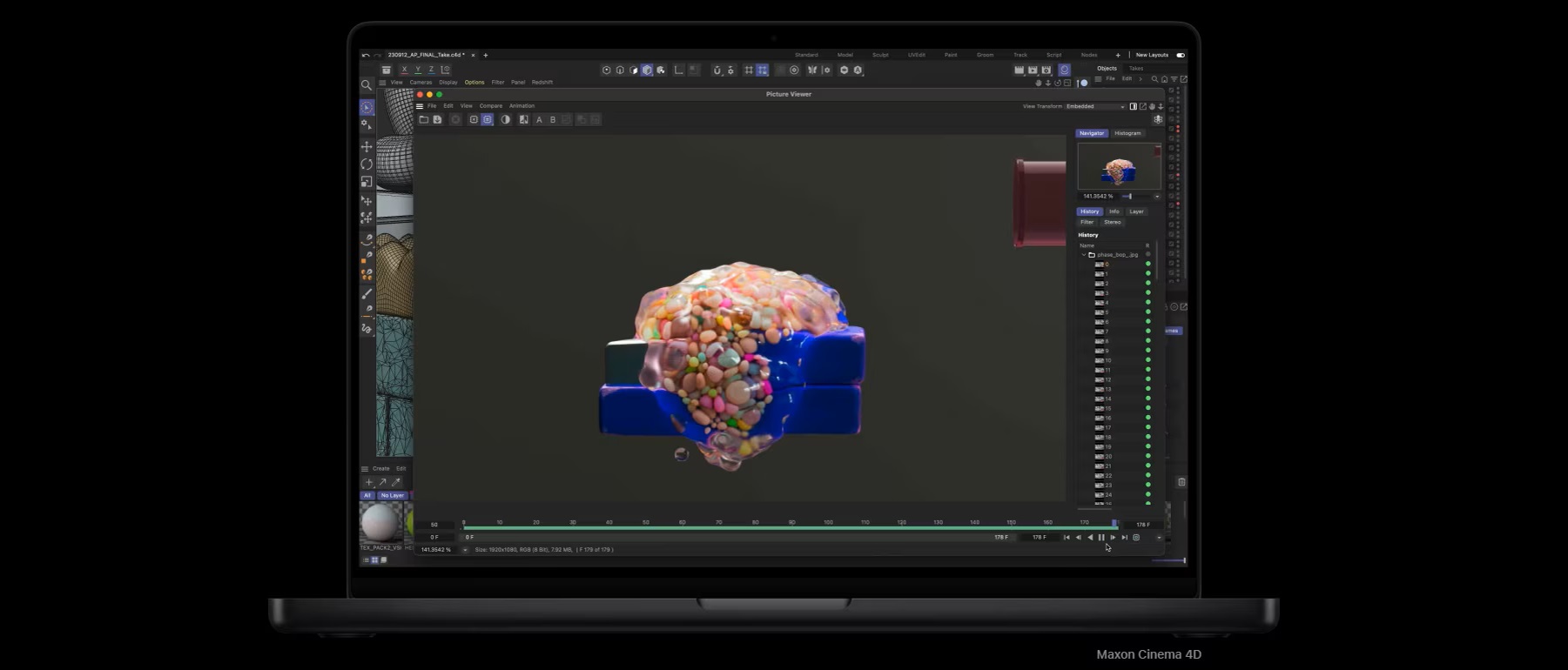Open the Info tab
This screenshot has width=1568, height=670.
point(1114,211)
